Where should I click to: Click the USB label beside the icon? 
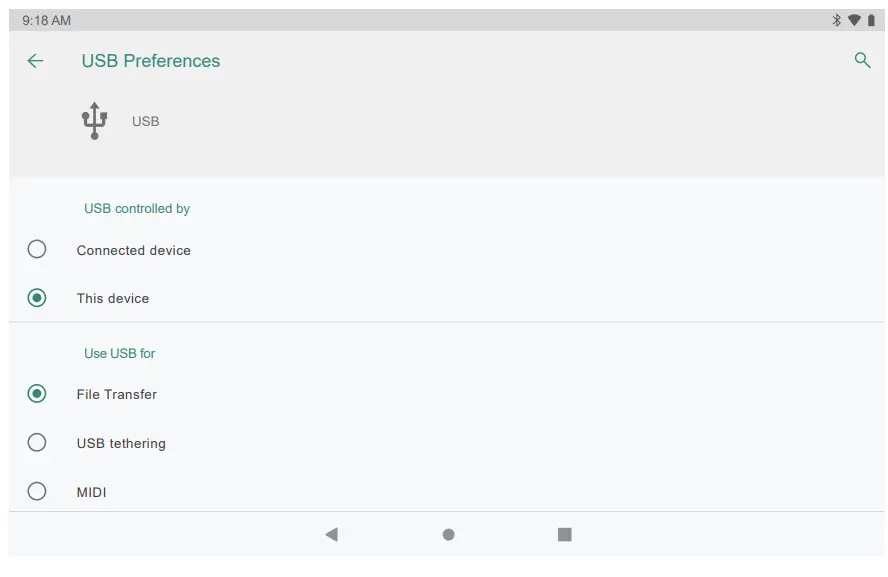click(146, 122)
